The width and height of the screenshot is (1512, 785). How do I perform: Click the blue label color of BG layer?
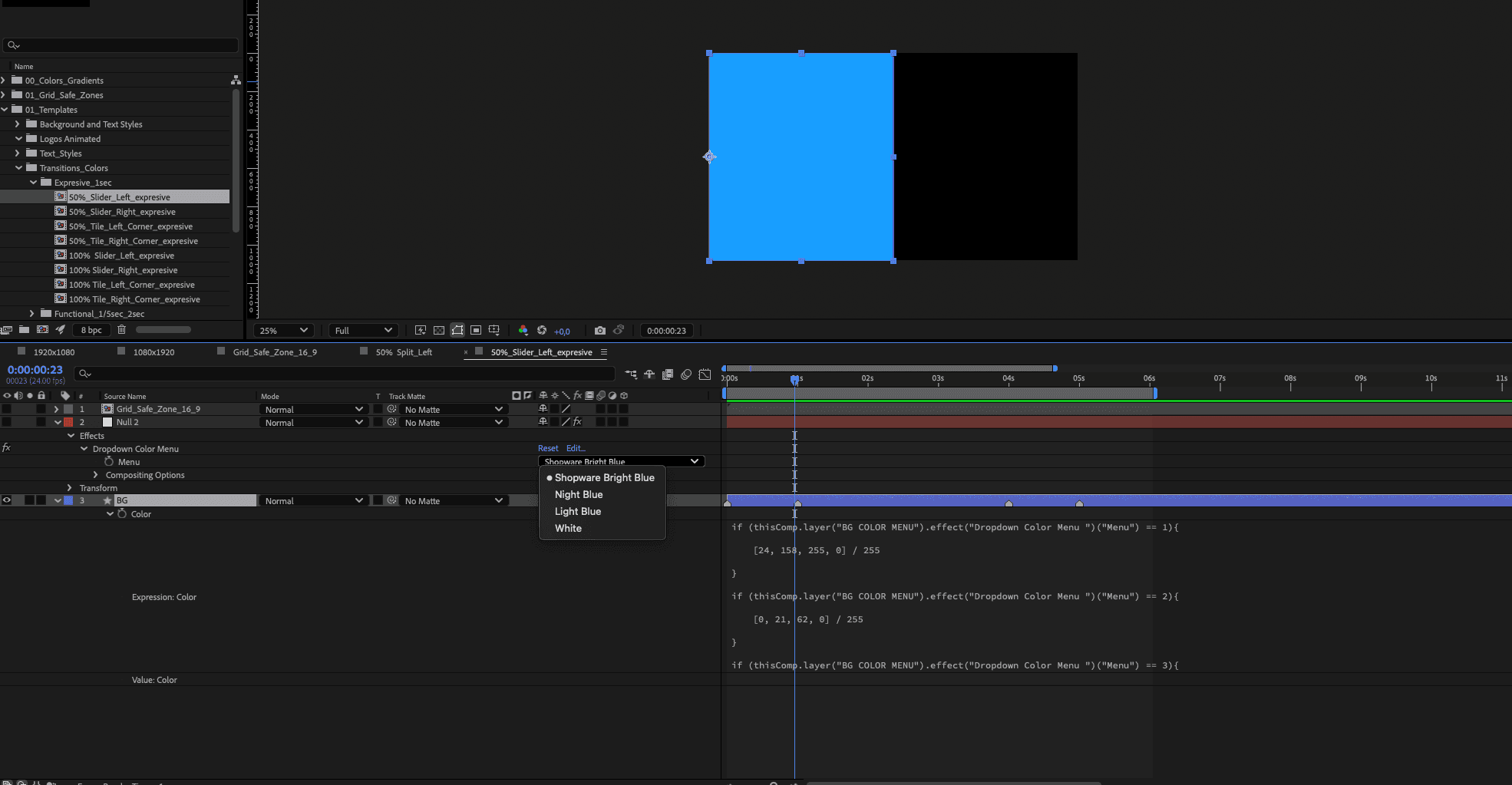click(x=68, y=500)
